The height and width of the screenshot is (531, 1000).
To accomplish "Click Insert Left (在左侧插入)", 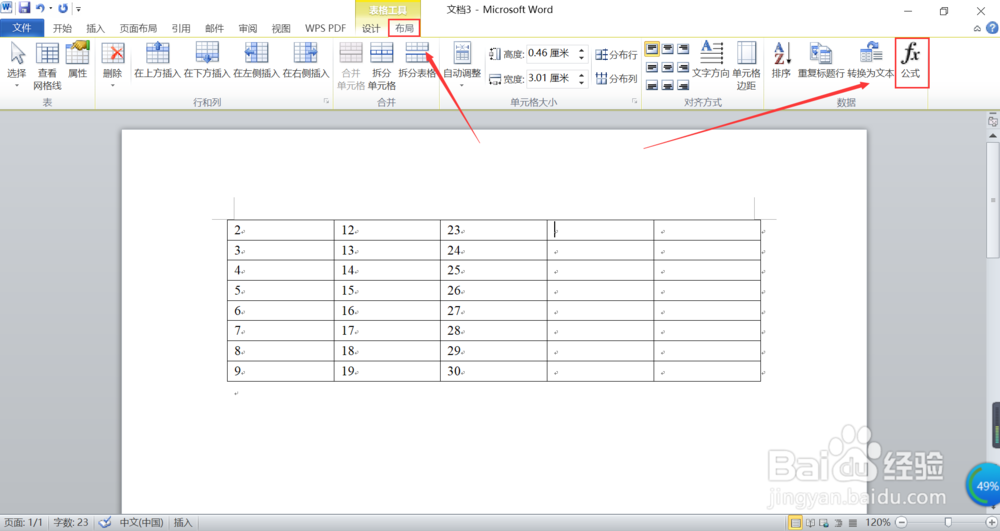I will [x=256, y=60].
